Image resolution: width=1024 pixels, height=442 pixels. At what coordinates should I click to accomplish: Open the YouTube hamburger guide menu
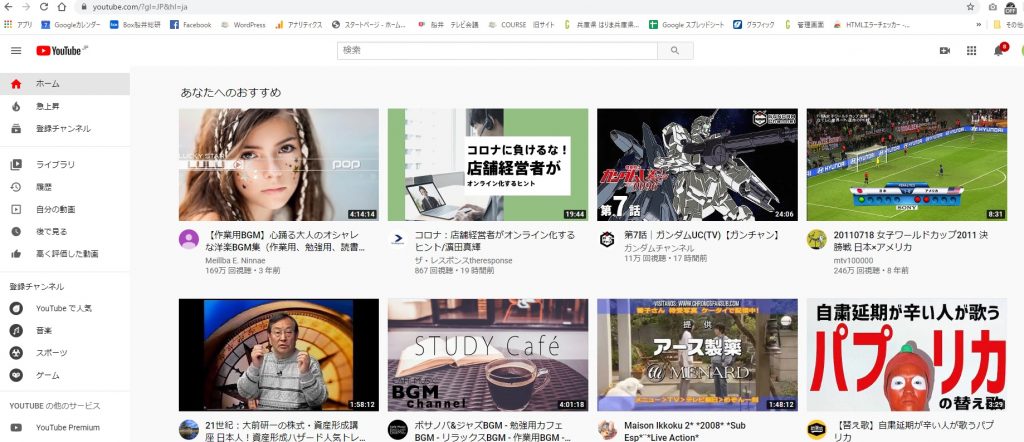point(16,51)
